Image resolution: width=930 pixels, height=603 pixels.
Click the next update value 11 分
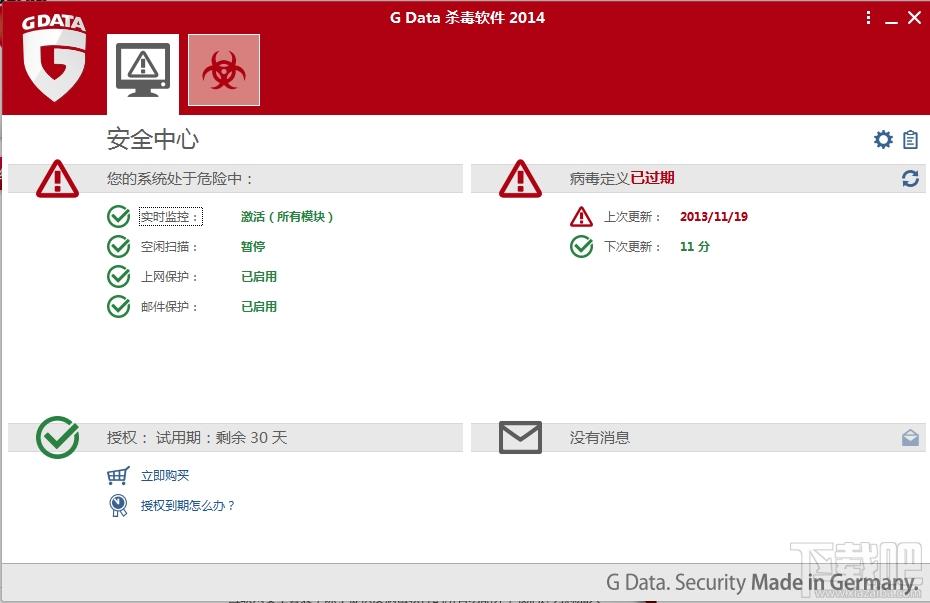[695, 246]
